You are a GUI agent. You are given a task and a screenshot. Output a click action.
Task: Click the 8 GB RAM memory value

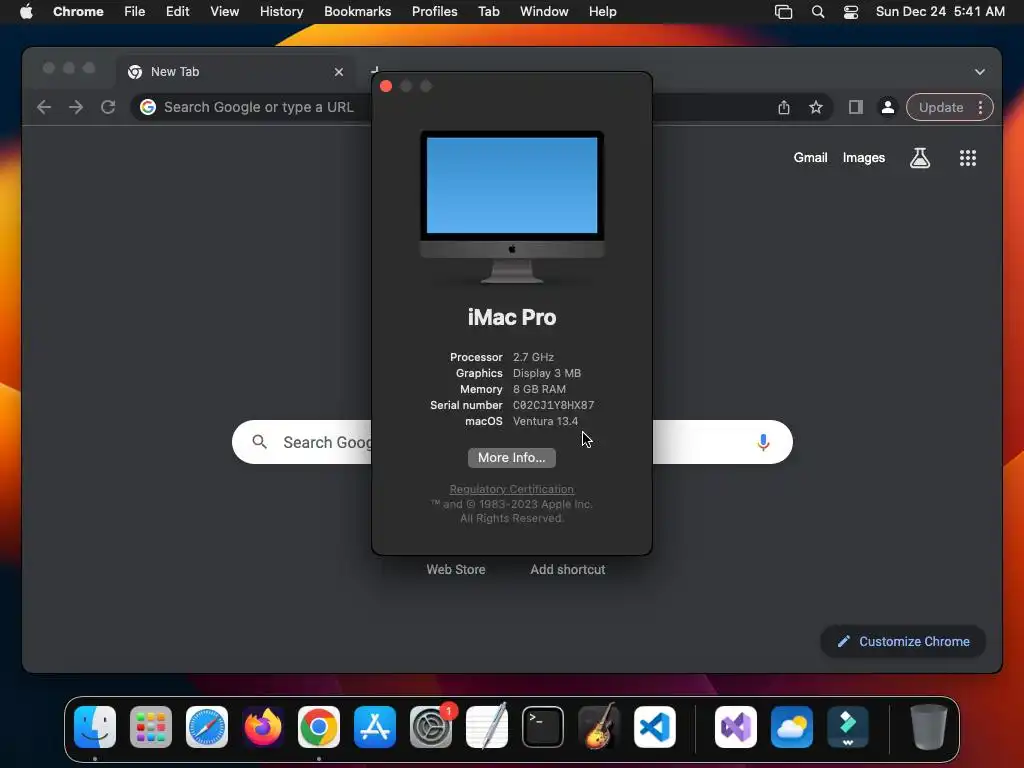click(x=539, y=389)
